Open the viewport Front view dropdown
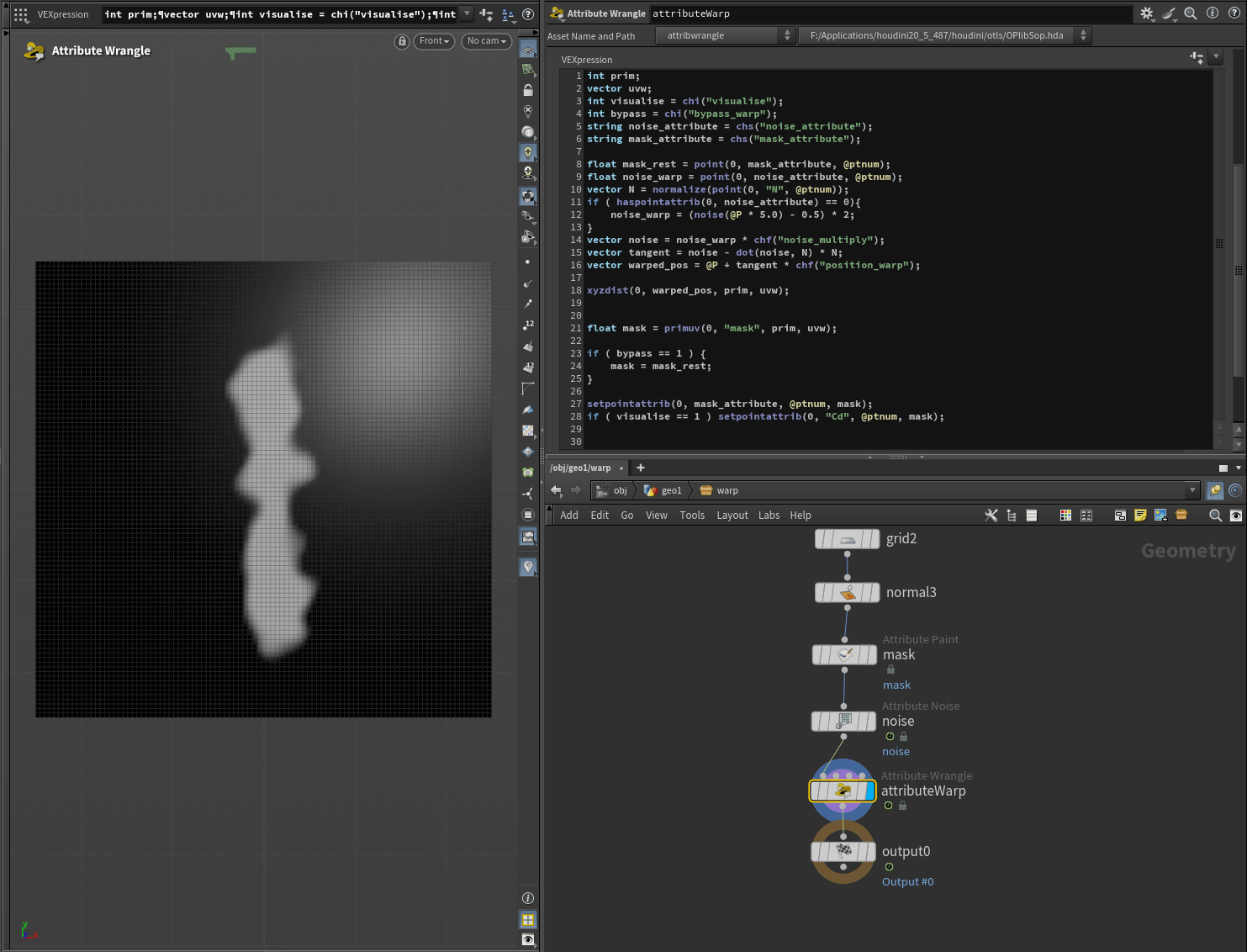 (x=435, y=41)
